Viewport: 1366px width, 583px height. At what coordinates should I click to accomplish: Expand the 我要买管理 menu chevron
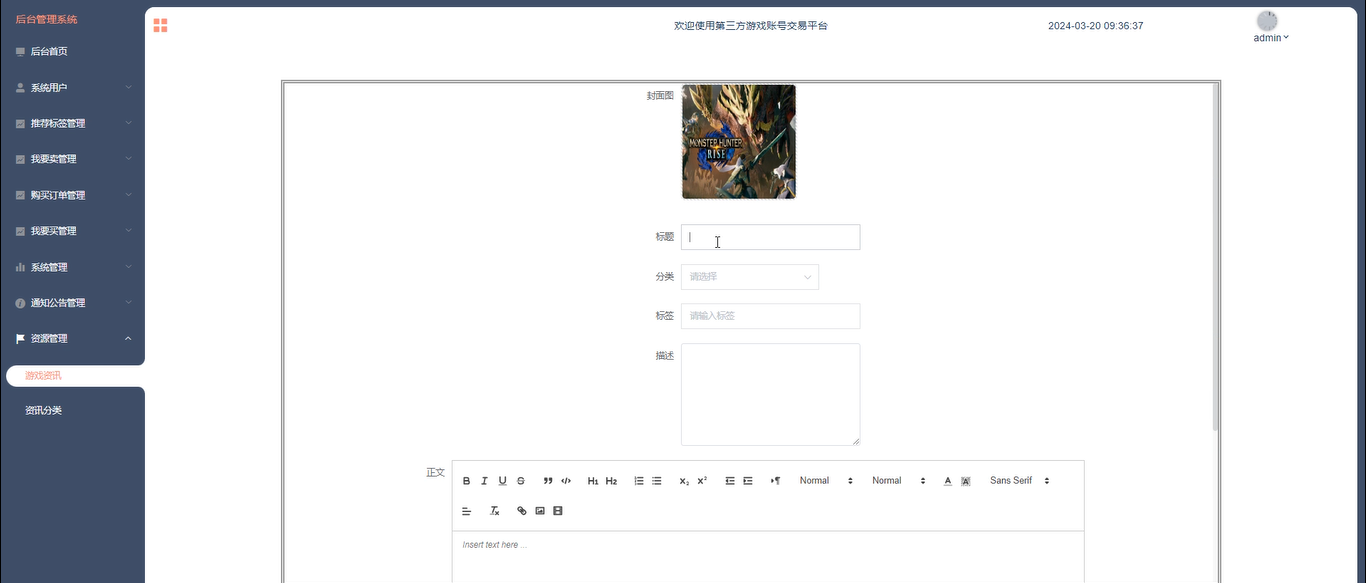(128, 231)
